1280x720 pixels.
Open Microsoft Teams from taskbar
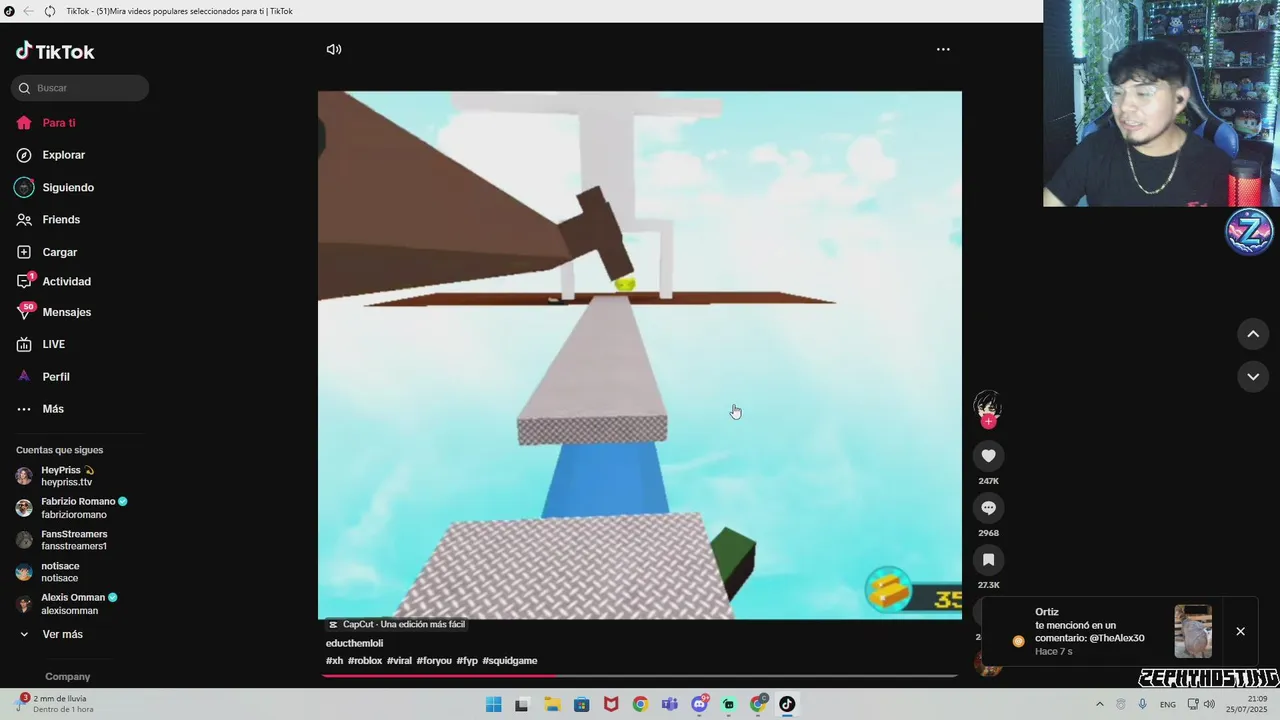click(x=670, y=704)
